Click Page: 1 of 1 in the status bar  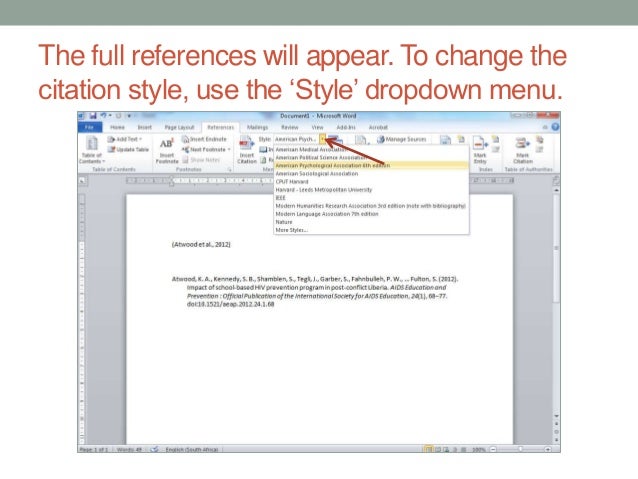point(94,449)
